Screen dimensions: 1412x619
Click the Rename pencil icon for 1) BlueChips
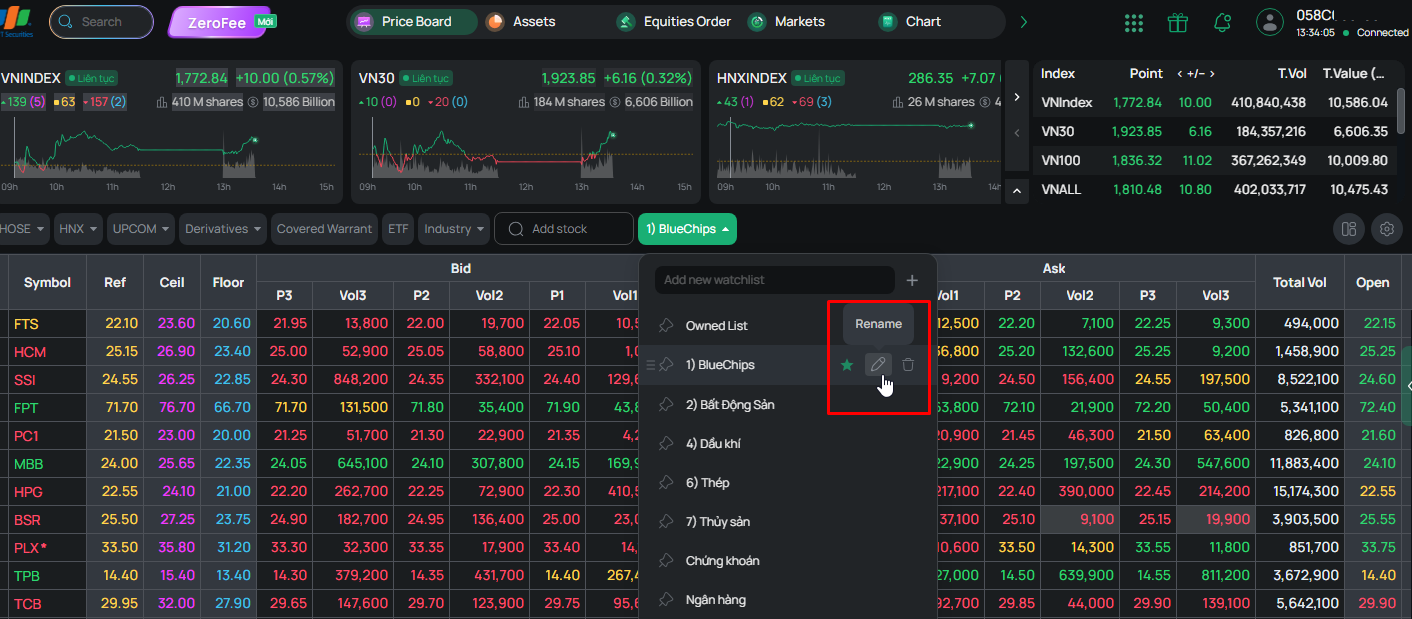(x=877, y=365)
